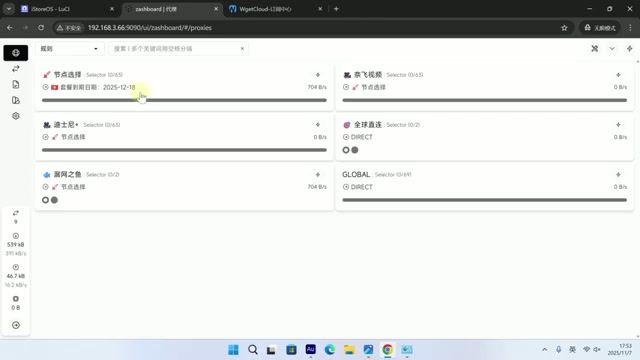
Task: Open Chrome from taskbar
Action: tap(387, 350)
